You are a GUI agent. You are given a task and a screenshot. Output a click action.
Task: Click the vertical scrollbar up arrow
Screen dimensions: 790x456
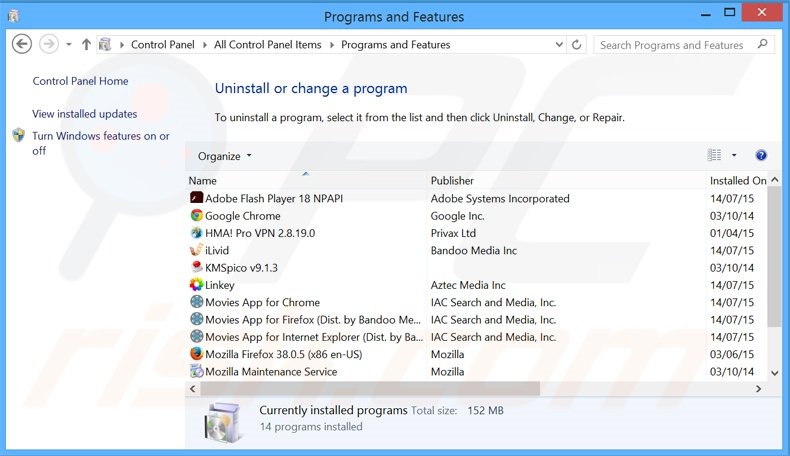pyautogui.click(x=775, y=180)
